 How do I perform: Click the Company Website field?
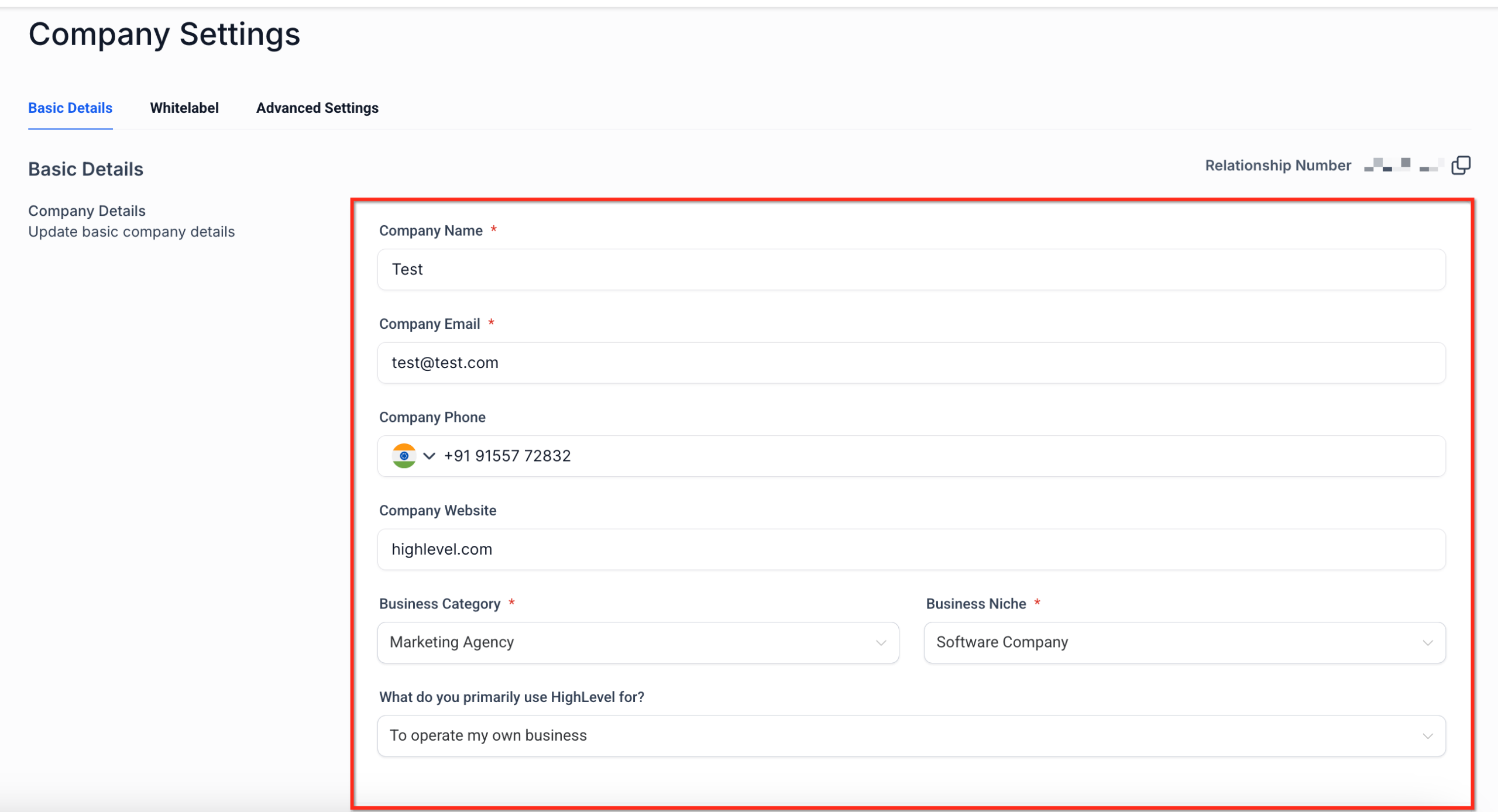click(x=911, y=549)
